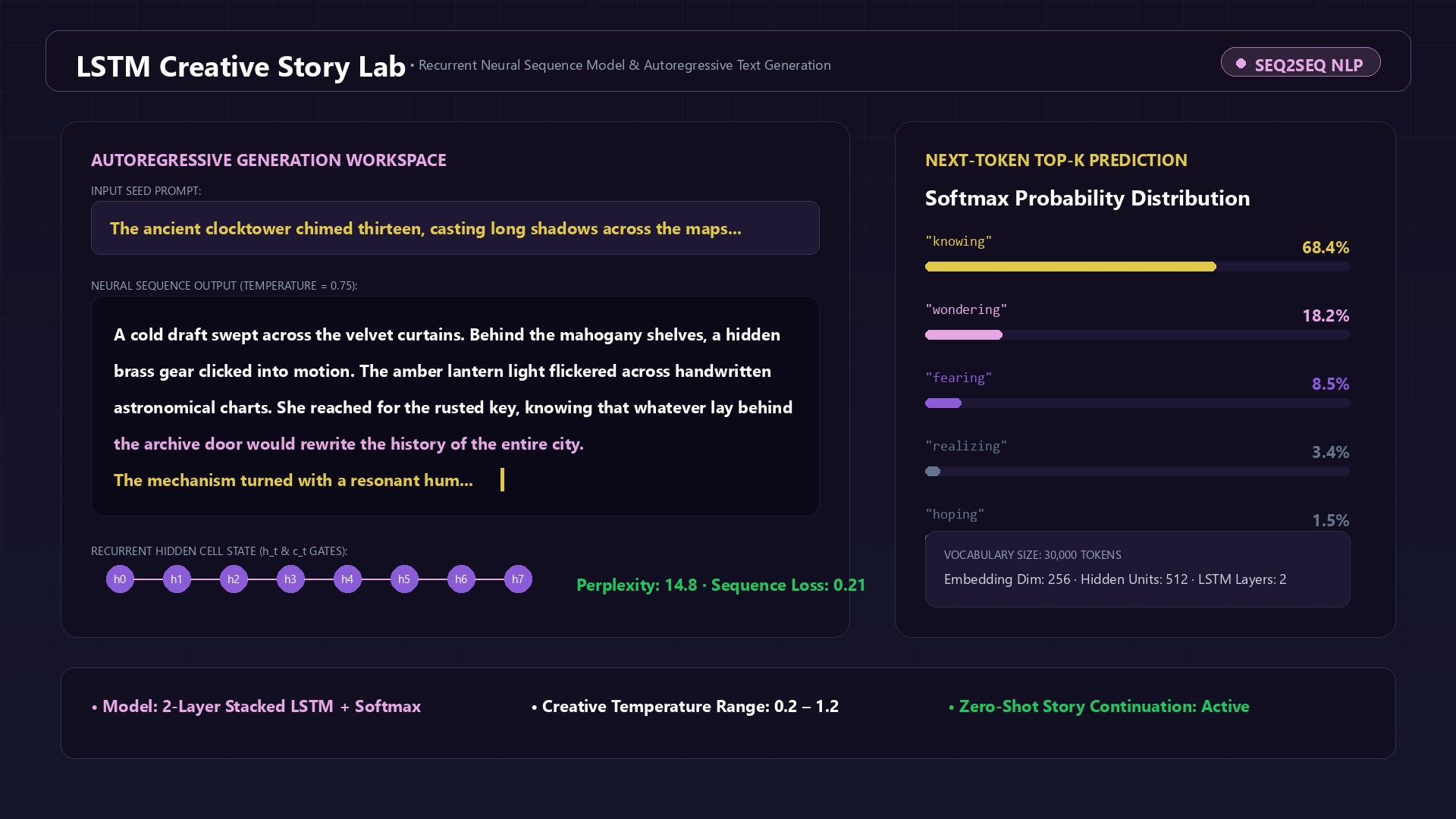Click the Recurrent Hidden Cell State label
Image resolution: width=1456 pixels, height=819 pixels.
pos(219,551)
